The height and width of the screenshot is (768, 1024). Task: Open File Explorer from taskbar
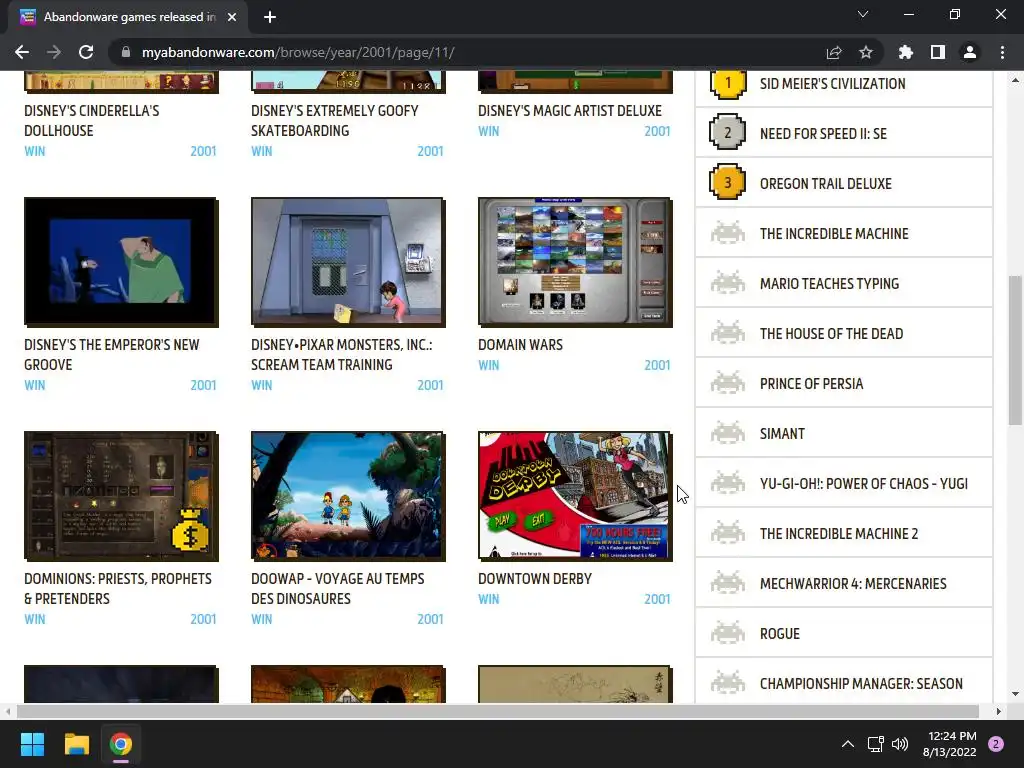76,744
